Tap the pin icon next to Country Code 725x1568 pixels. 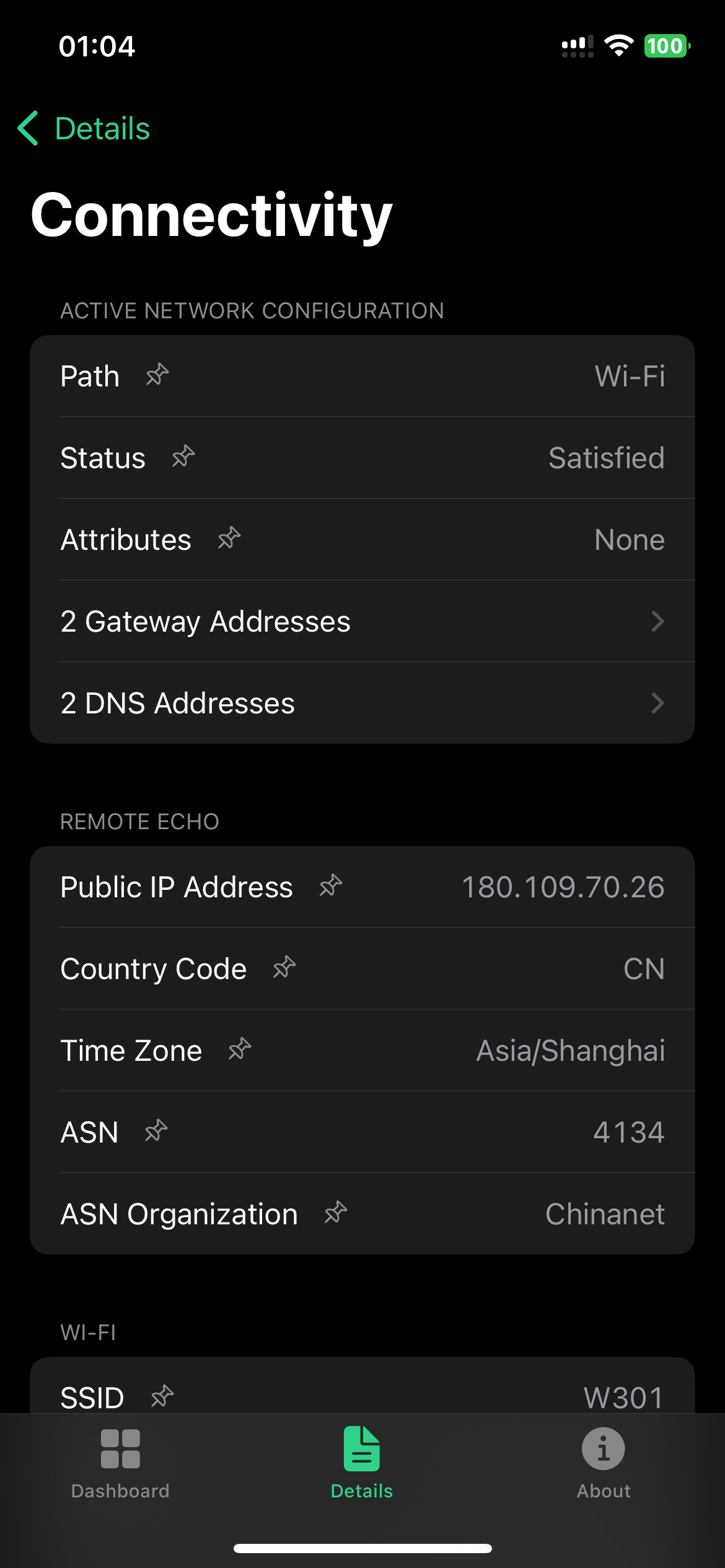coord(284,968)
